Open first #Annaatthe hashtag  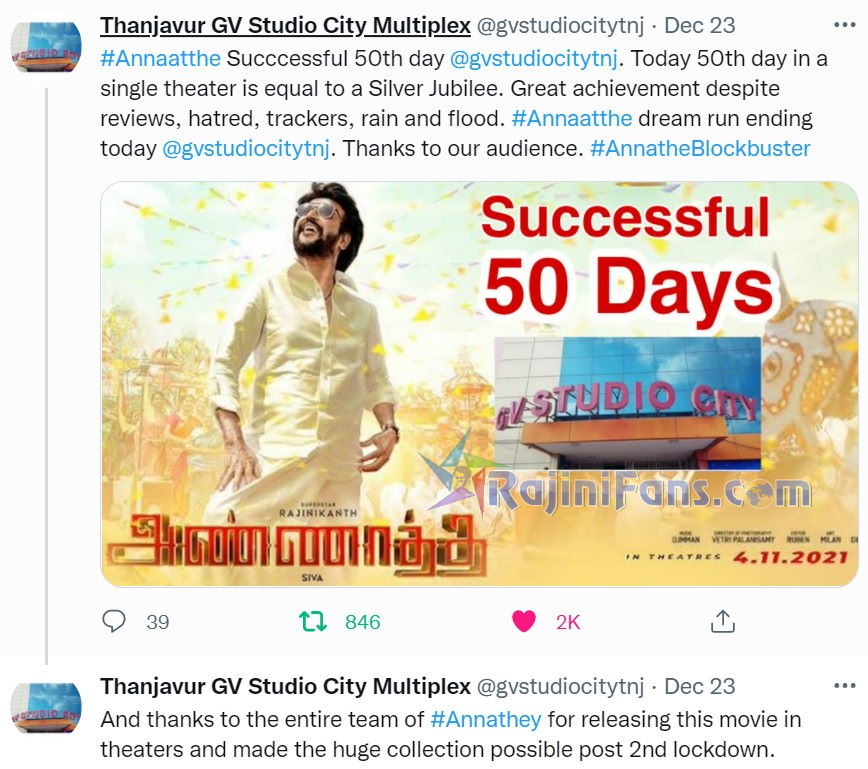[161, 58]
